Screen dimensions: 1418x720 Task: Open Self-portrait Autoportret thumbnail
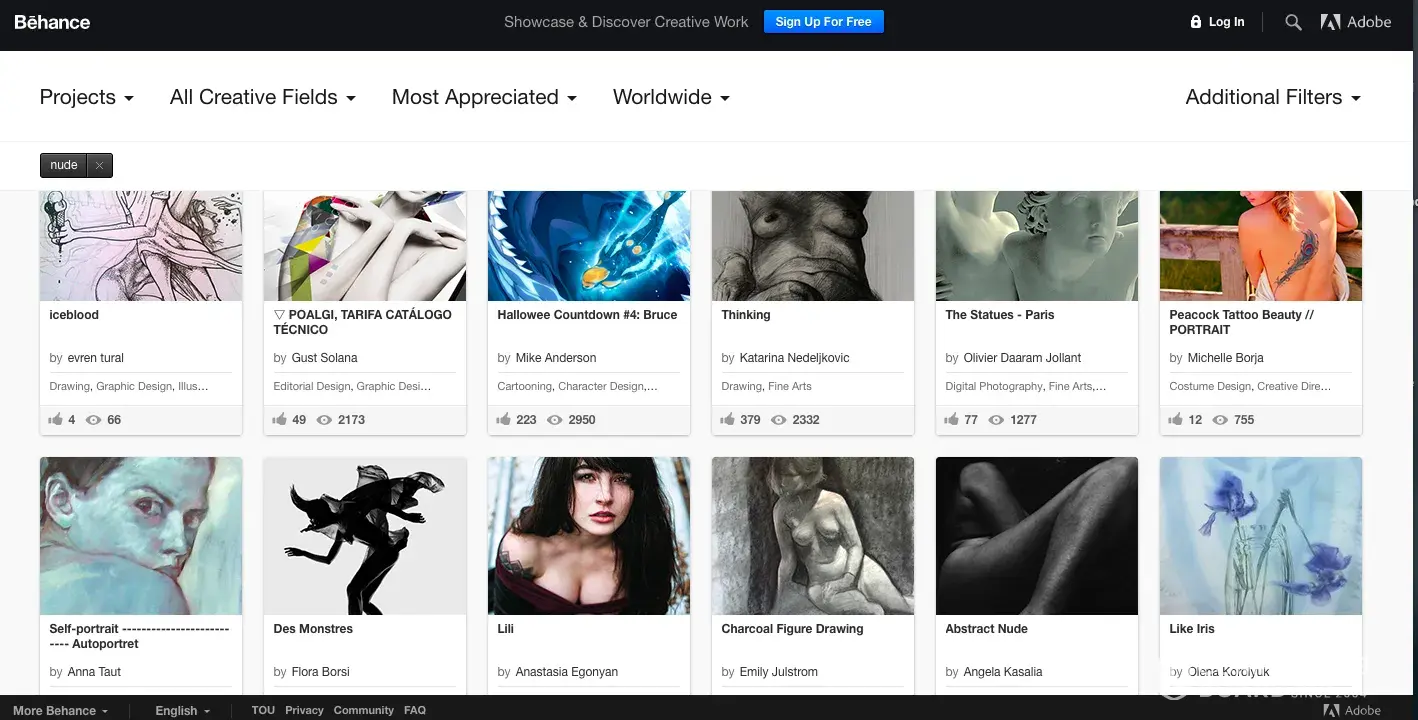[141, 536]
